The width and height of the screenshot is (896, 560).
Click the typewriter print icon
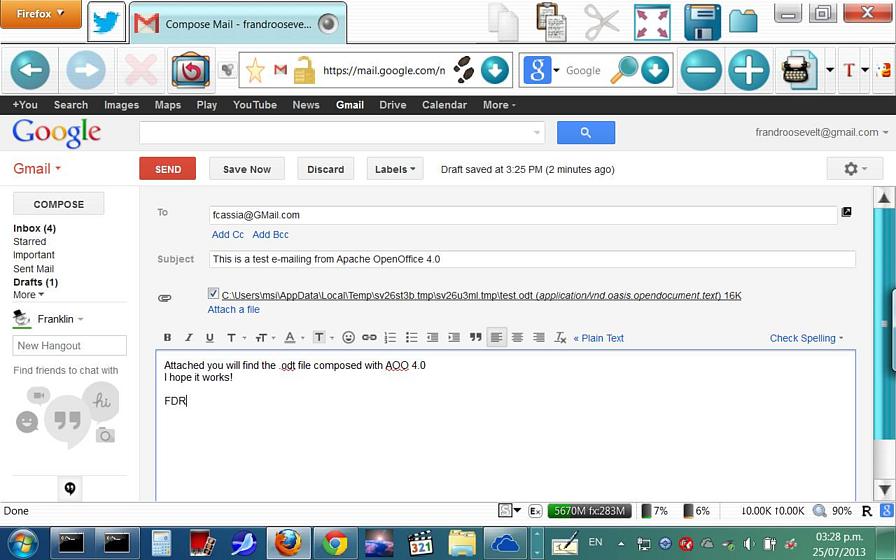pyautogui.click(x=799, y=70)
